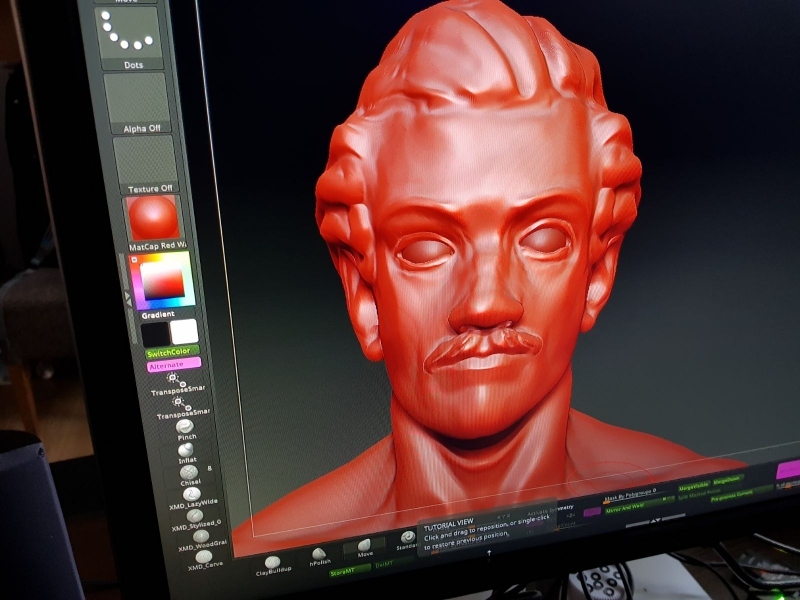This screenshot has width=800, height=600.
Task: Open the Alpha Off selector
Action: pyautogui.click(x=137, y=98)
